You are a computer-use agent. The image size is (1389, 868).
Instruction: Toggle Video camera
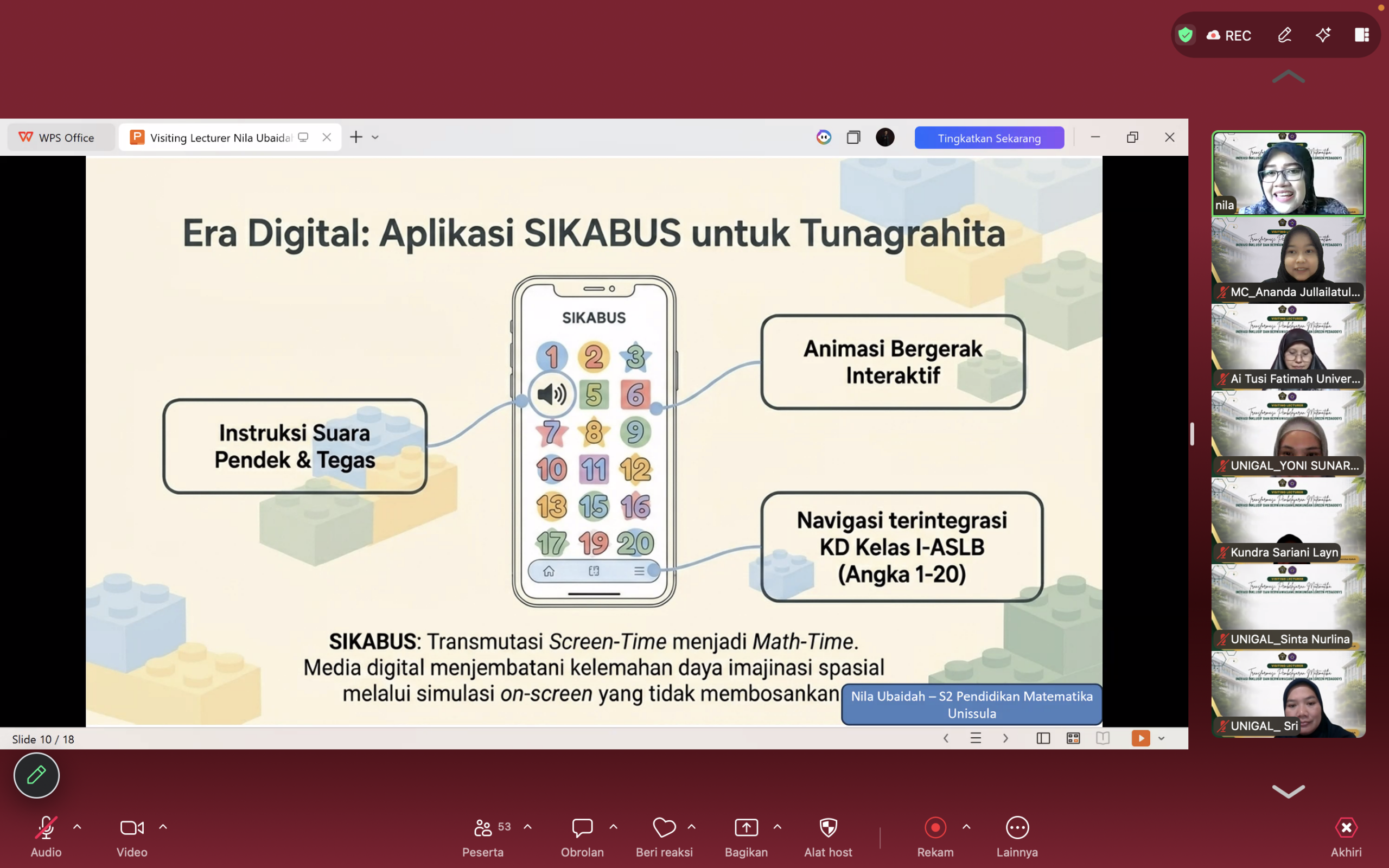click(x=132, y=836)
